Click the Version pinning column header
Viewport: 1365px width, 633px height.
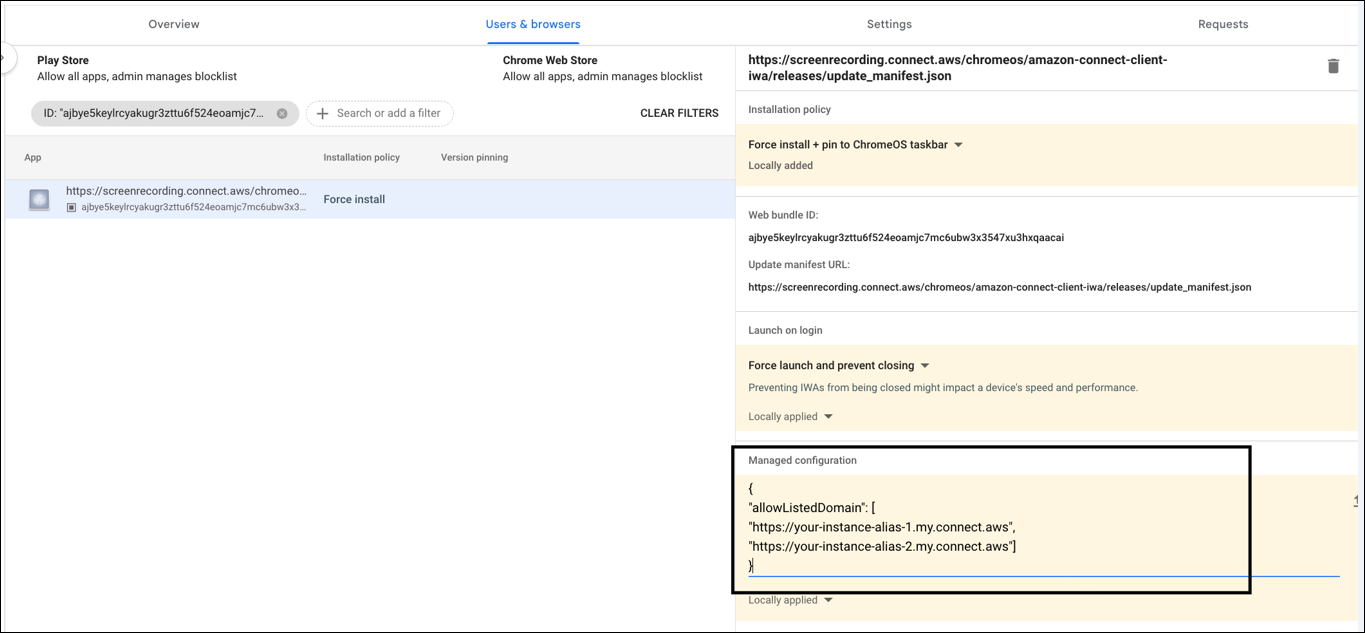click(474, 158)
